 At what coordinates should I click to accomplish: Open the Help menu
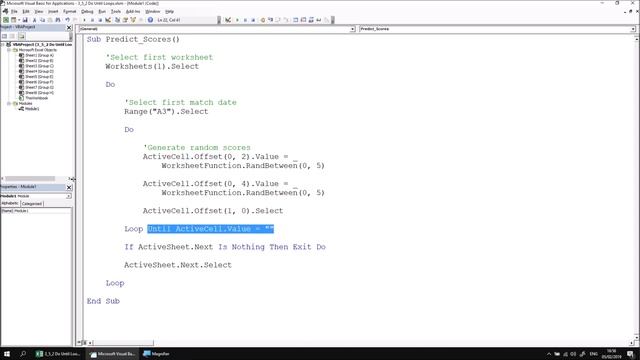pos(169,11)
